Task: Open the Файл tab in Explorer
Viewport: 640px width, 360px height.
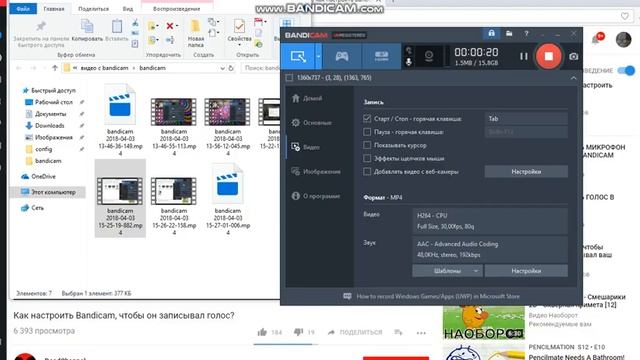Action: click(x=23, y=9)
